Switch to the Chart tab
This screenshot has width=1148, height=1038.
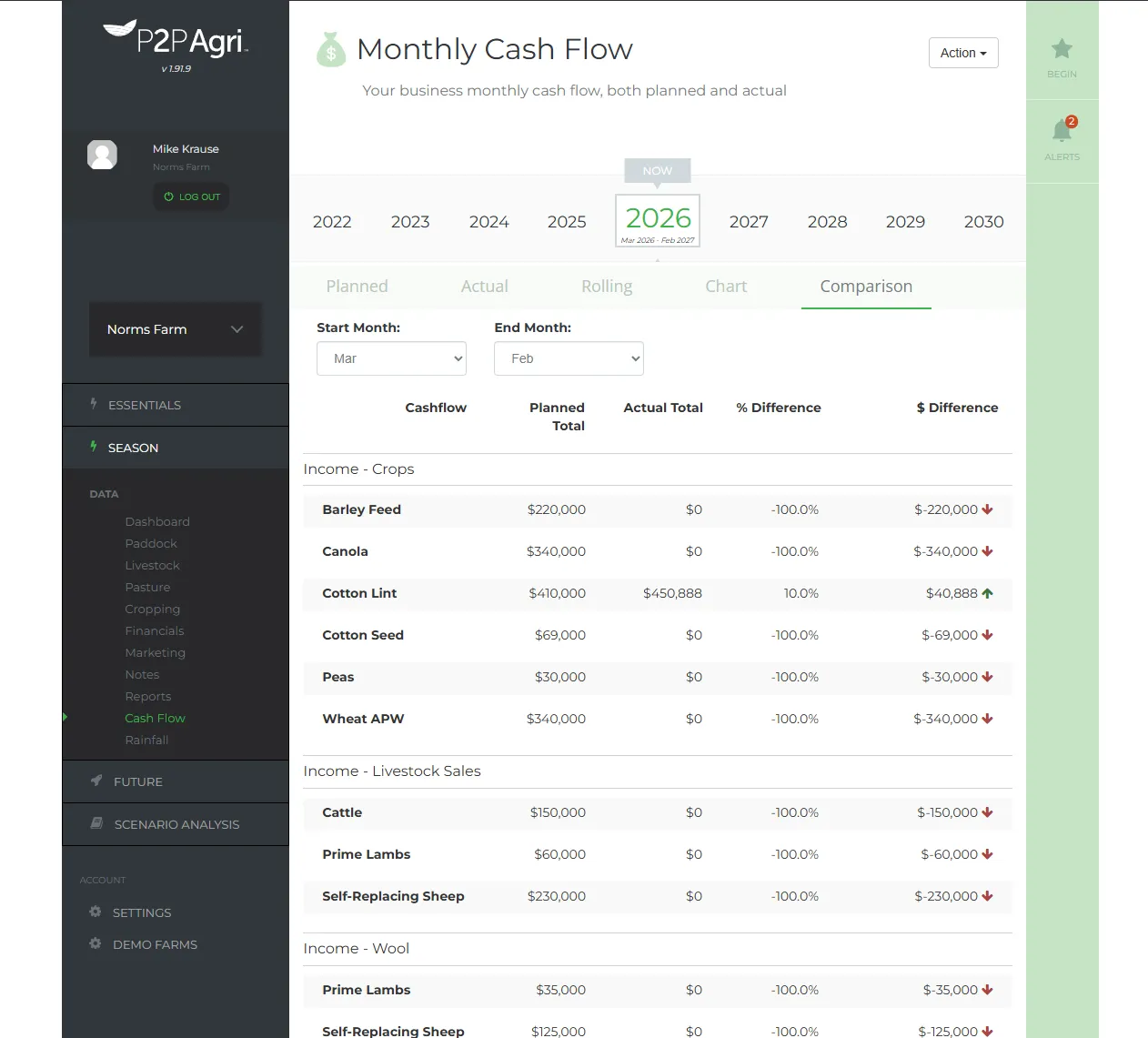[x=725, y=286]
